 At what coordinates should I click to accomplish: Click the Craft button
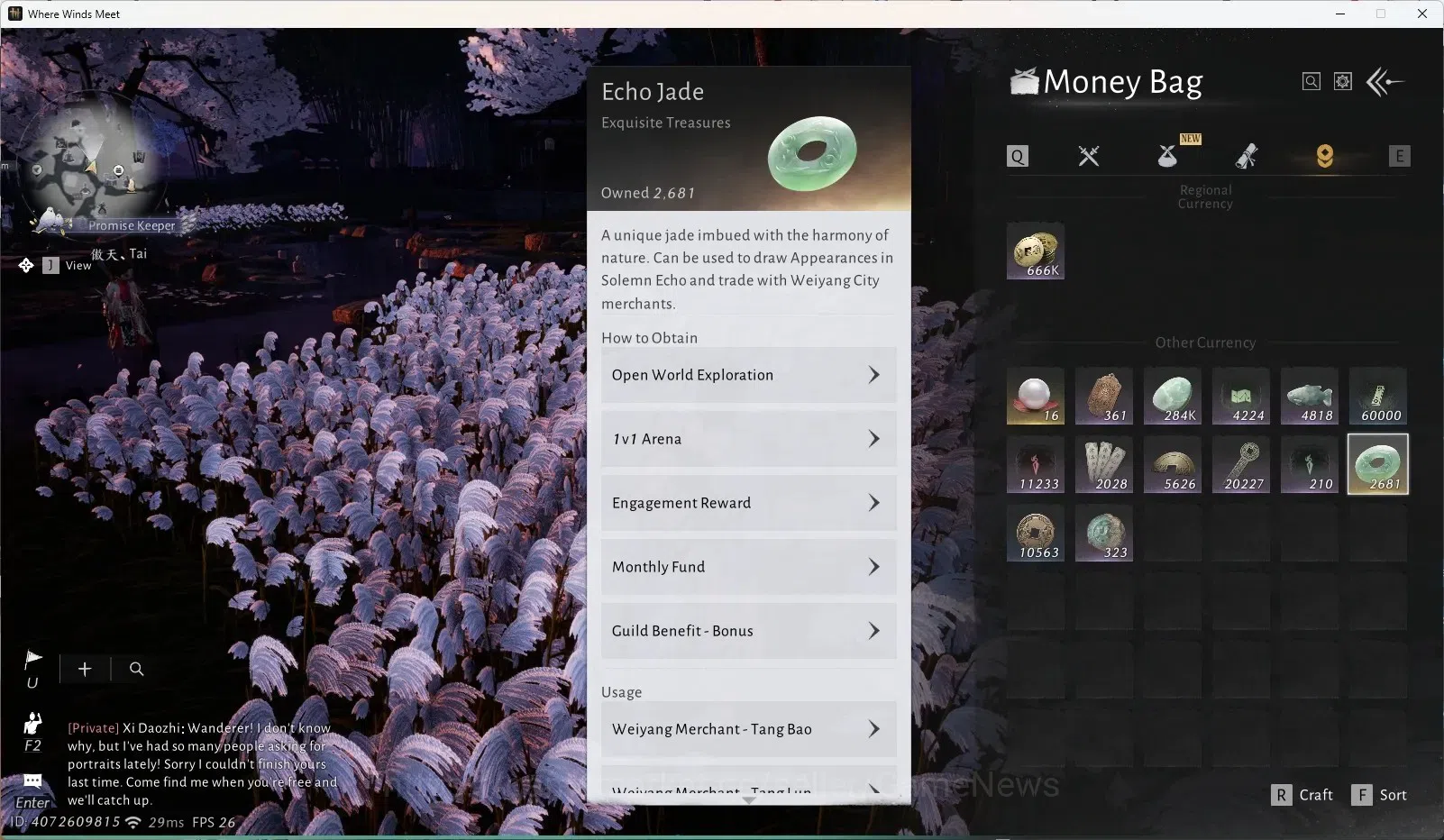pos(1302,795)
